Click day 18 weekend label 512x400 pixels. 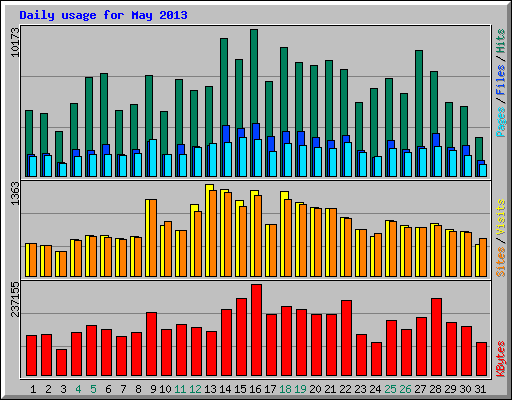[285, 389]
